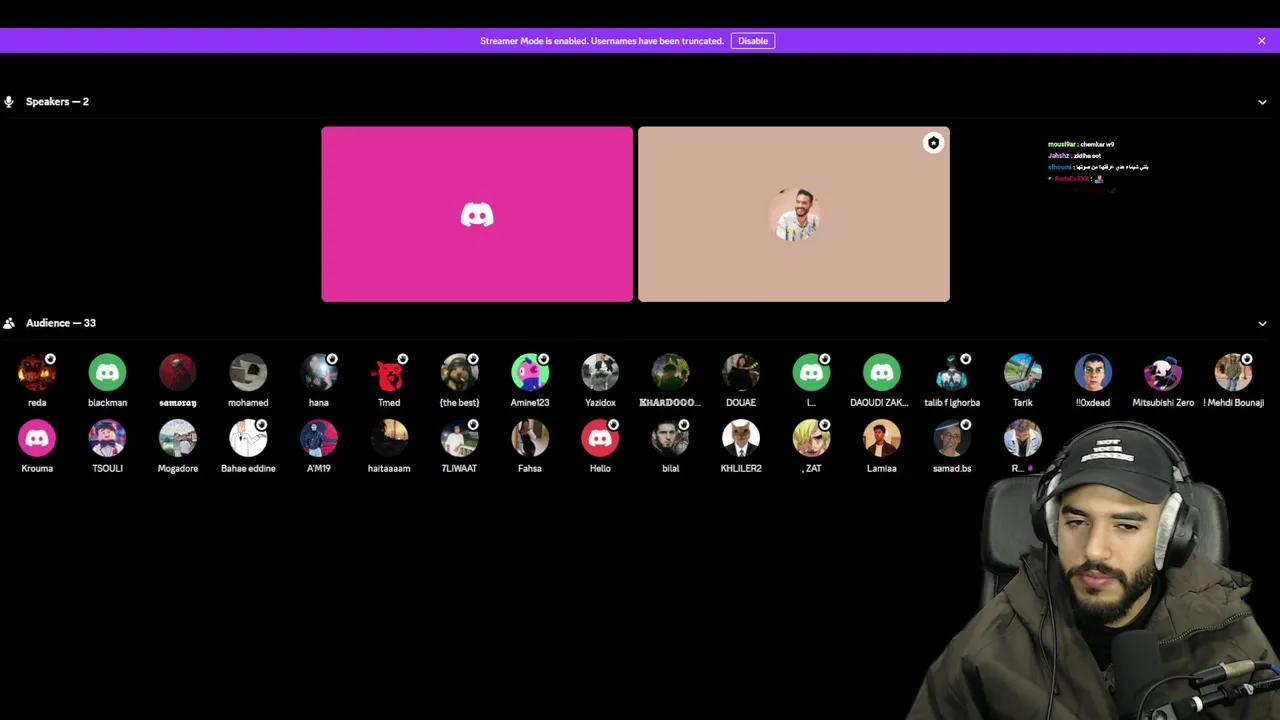This screenshot has width=1280, height=720.
Task: Click the name label 'Mitsubishi Zero'
Action: [1163, 403]
